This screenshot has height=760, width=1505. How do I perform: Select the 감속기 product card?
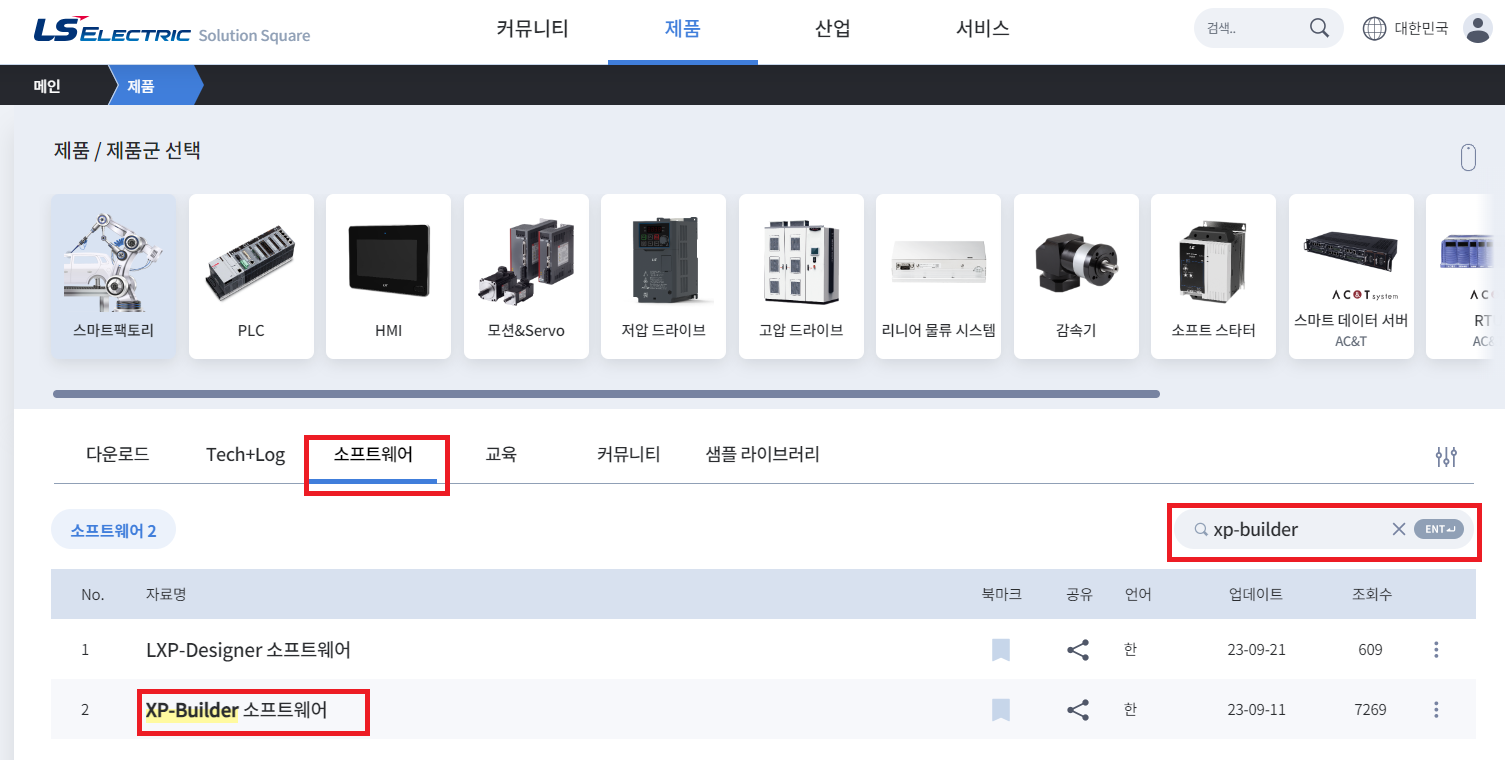tap(1076, 276)
